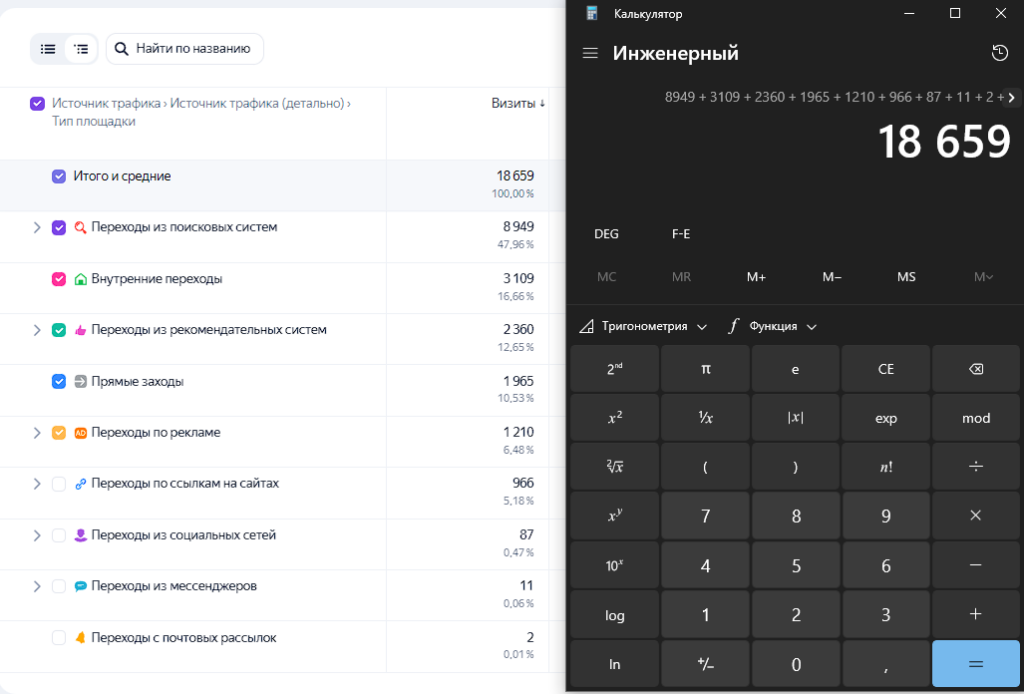
Task: Click the Источник трафика (детально) breadcrumb
Action: click(257, 103)
